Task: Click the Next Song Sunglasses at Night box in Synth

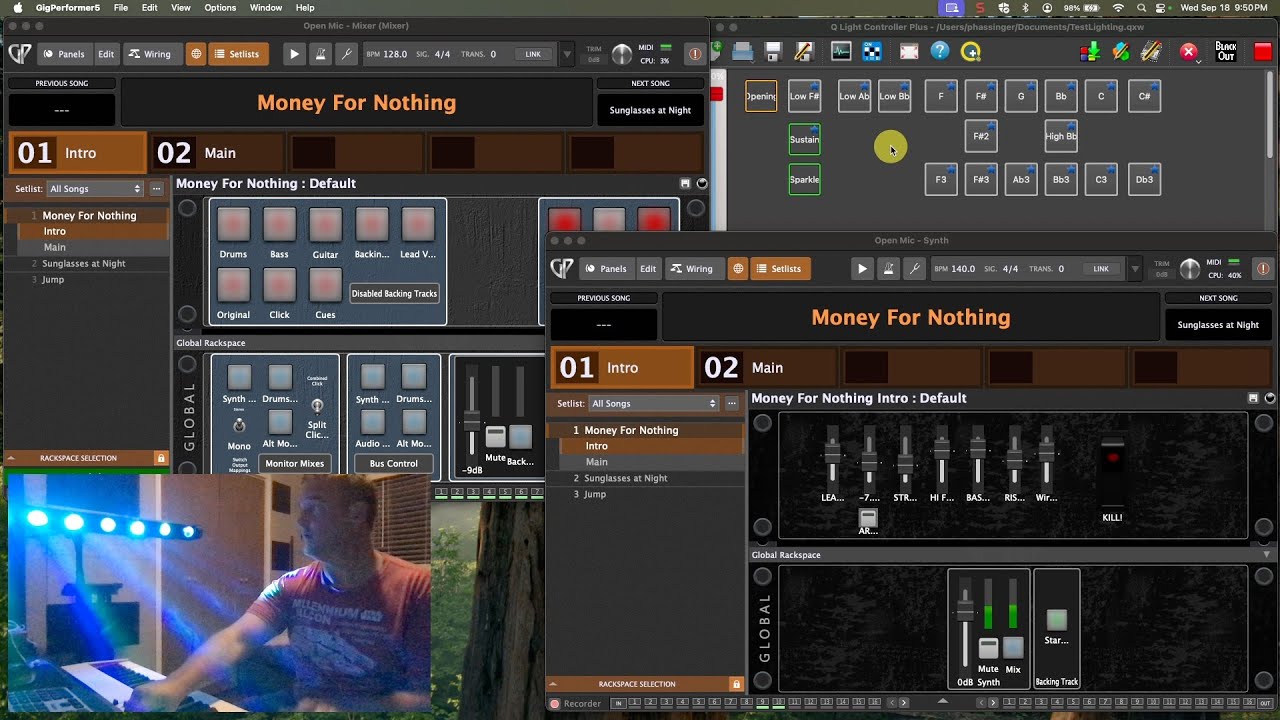Action: 1218,325
